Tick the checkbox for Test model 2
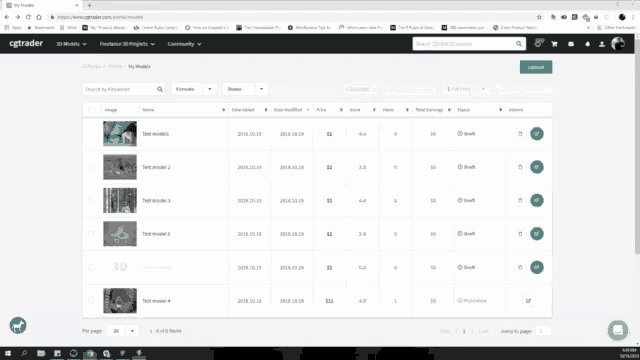The width and height of the screenshot is (640, 360). pos(91,167)
